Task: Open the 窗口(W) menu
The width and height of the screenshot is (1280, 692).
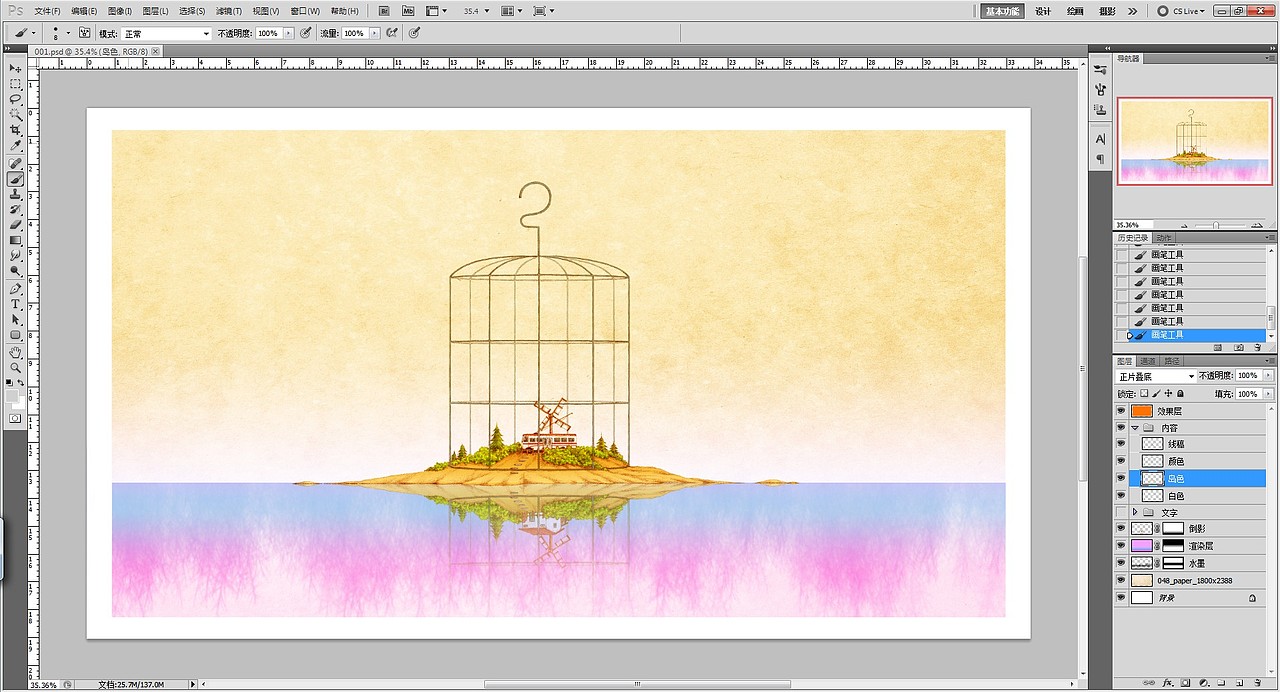Action: pos(305,11)
